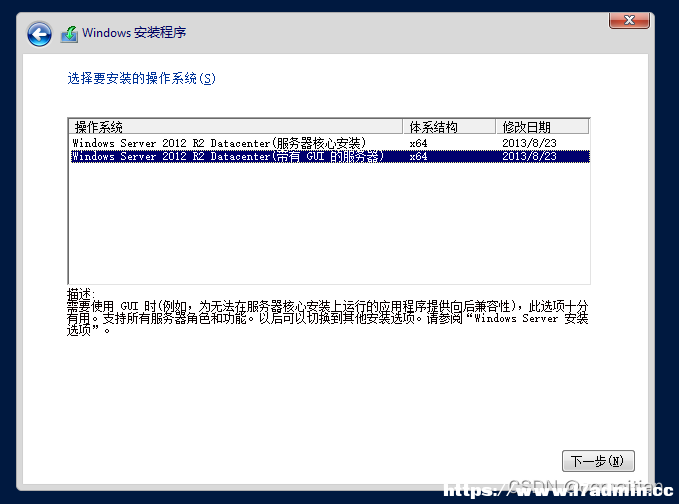679x504 pixels.
Task: Click the 下一步(N) button
Action: click(x=598, y=461)
